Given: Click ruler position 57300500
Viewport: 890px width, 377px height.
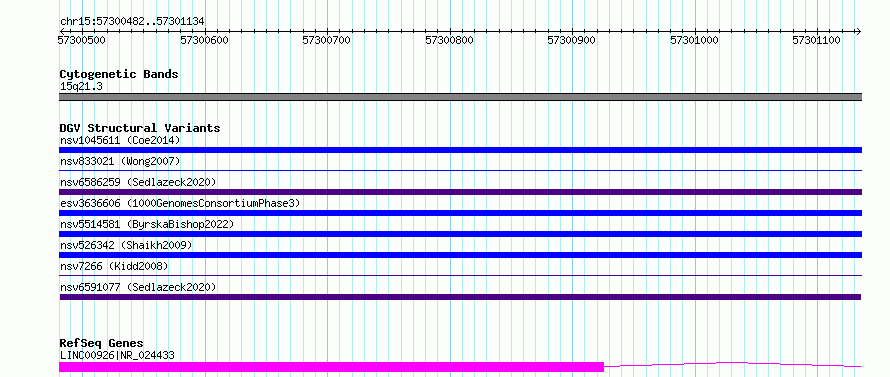Looking at the screenshot, I should tap(82, 40).
